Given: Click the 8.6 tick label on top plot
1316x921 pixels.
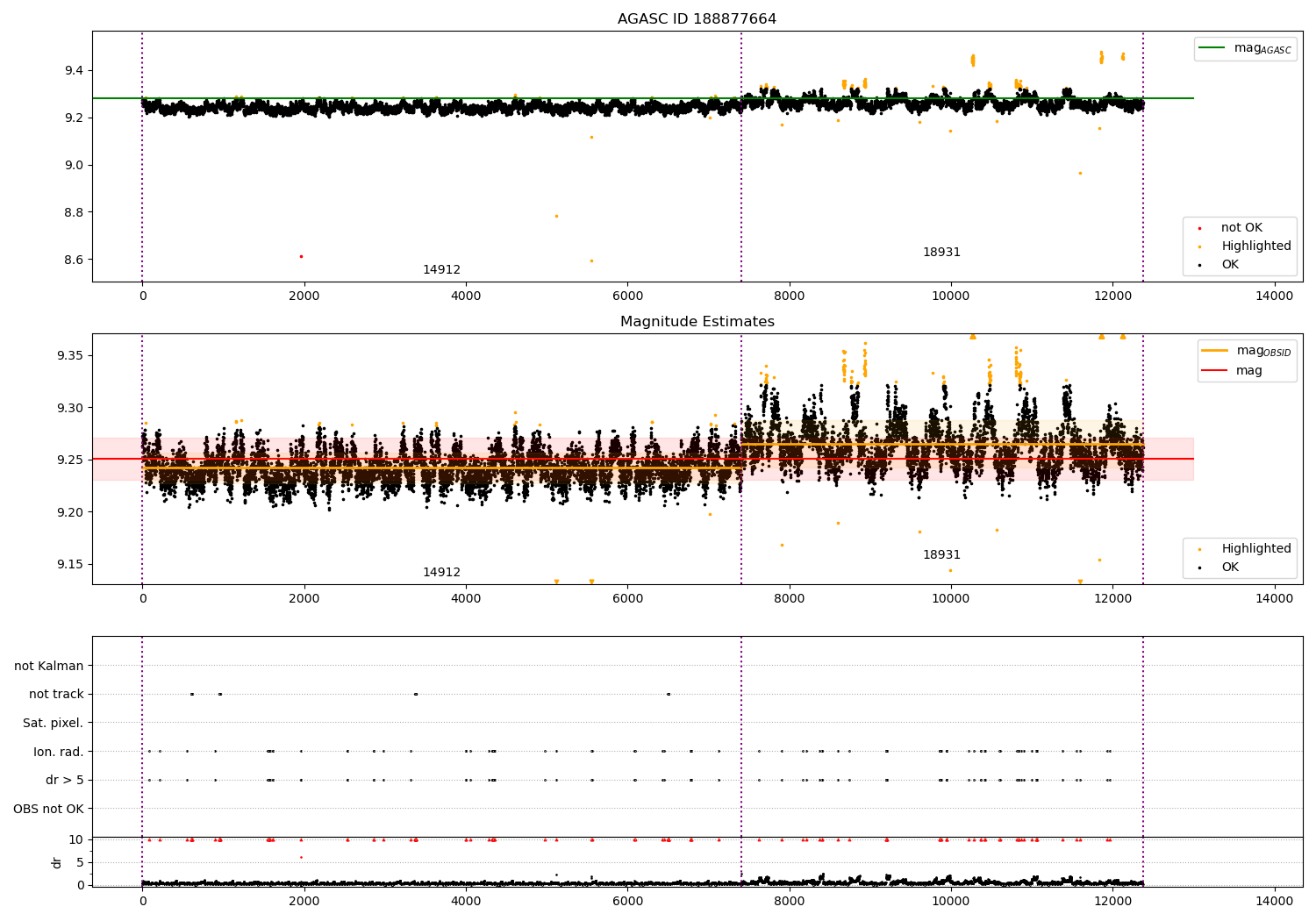Looking at the screenshot, I should [74, 260].
